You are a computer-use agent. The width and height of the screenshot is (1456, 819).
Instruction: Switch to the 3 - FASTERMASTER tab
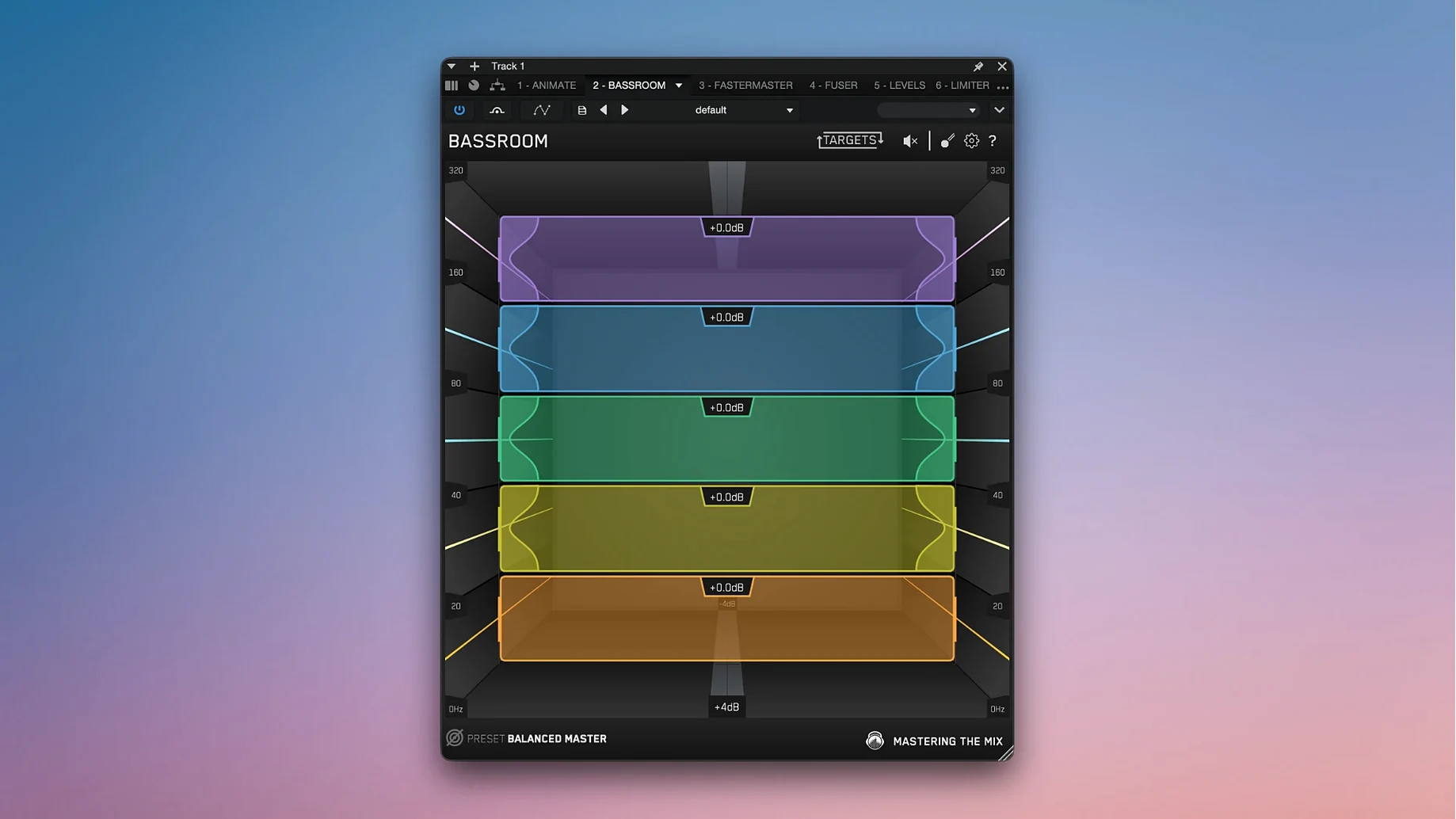[x=745, y=86]
